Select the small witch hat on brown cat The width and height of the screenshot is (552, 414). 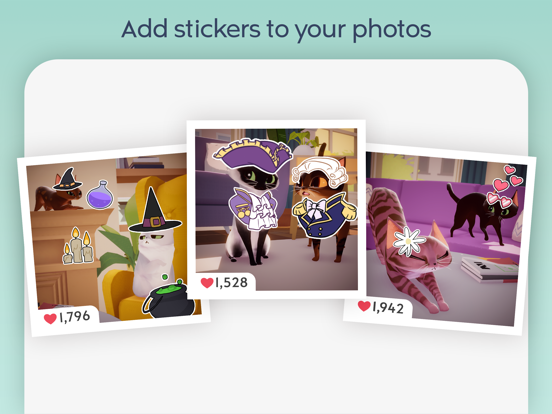67,179
